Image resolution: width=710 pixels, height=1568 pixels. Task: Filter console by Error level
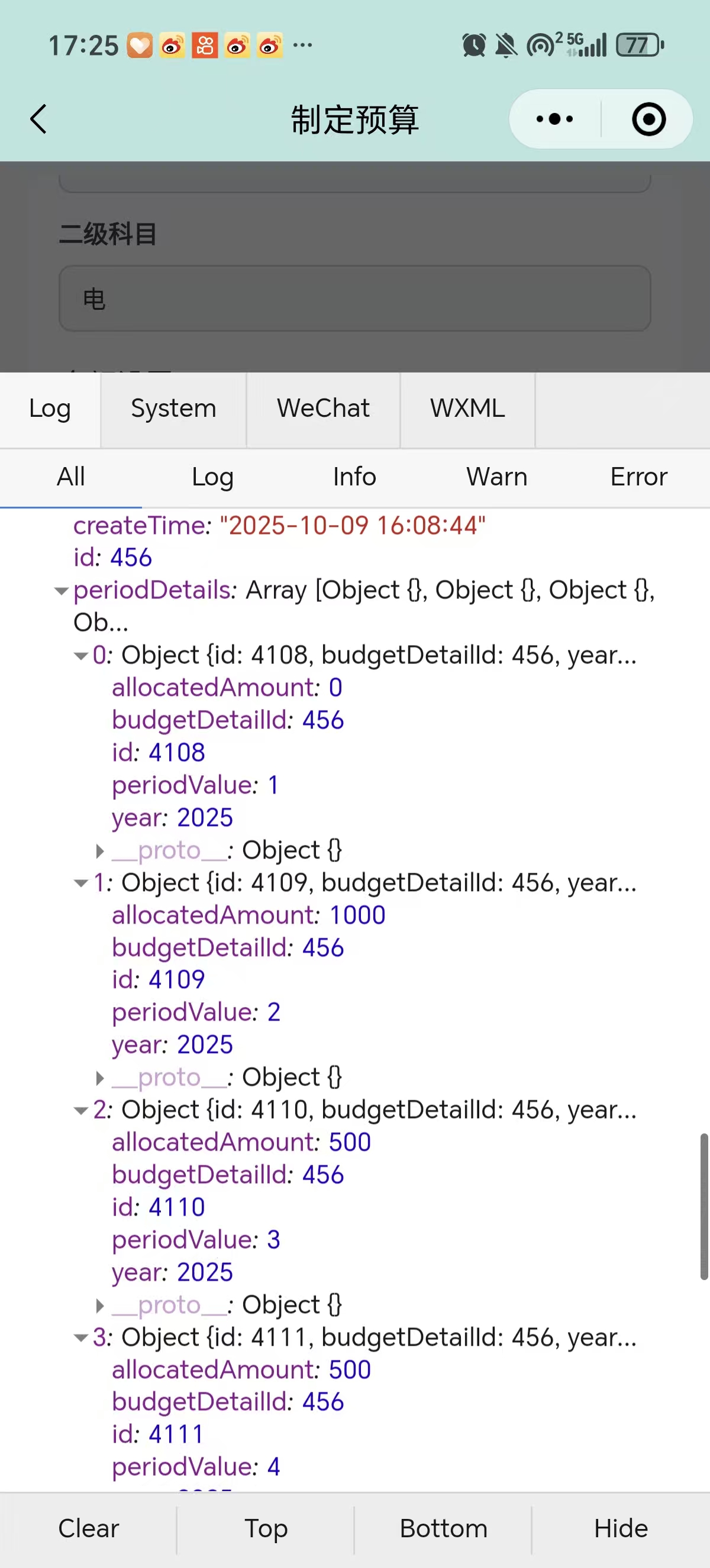coord(638,477)
